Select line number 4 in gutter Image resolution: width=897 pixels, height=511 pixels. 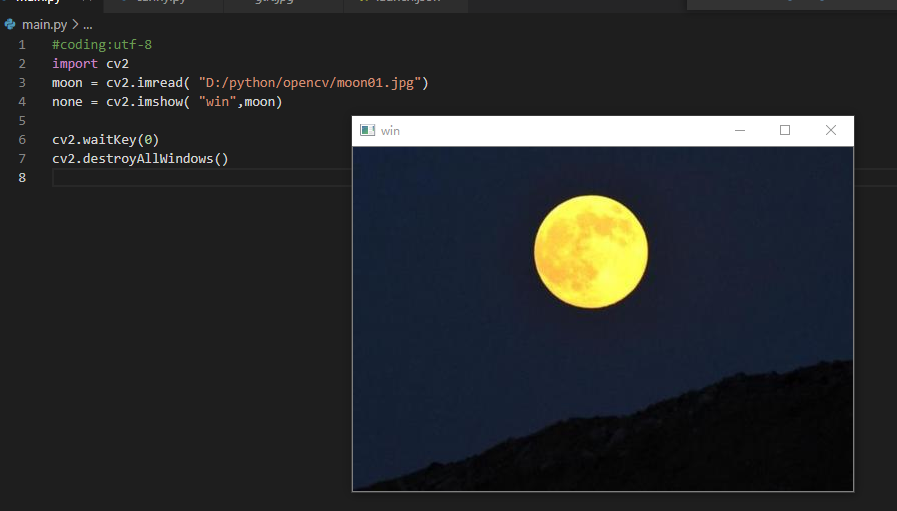(22, 102)
